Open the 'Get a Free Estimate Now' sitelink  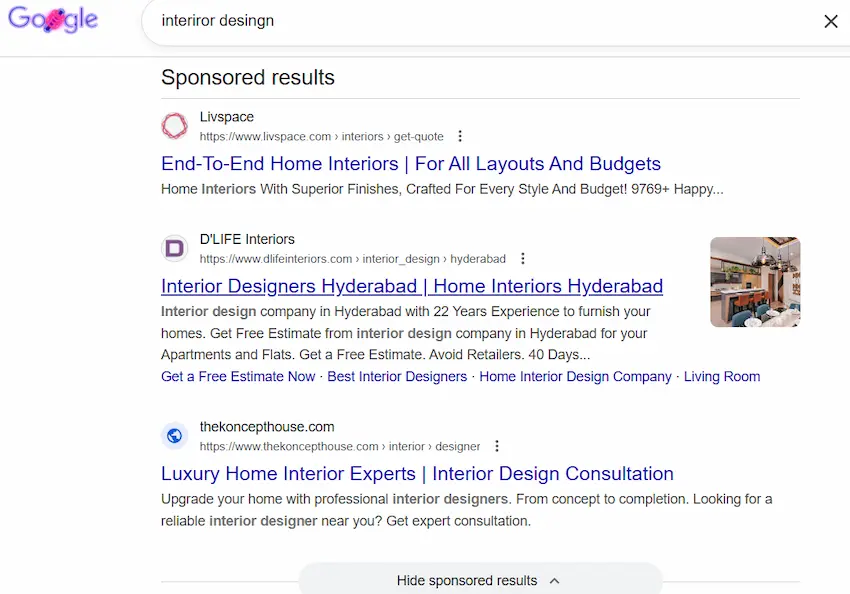[x=238, y=377]
